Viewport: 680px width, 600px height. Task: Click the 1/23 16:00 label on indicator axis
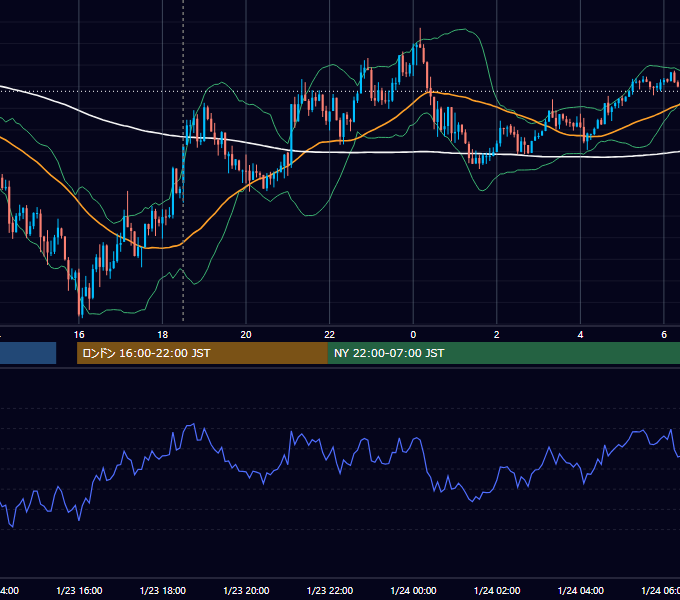pyautogui.click(x=79, y=590)
